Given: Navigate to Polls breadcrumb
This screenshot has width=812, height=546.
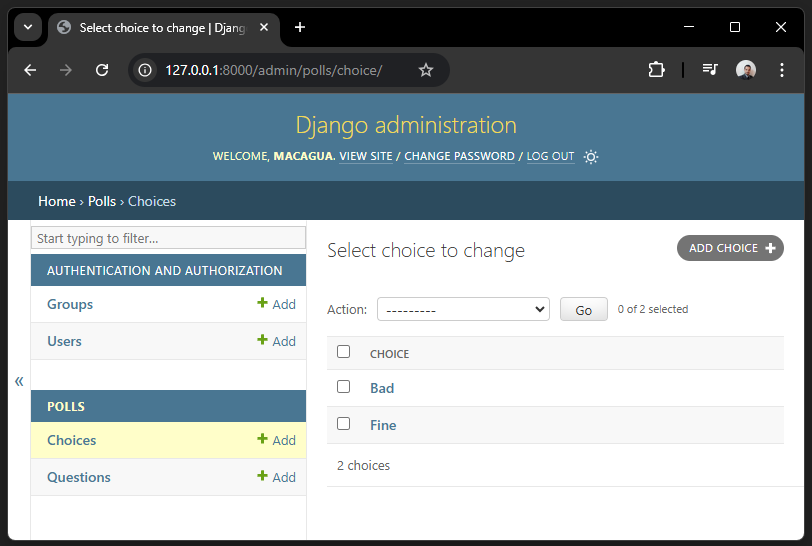Looking at the screenshot, I should tap(102, 201).
